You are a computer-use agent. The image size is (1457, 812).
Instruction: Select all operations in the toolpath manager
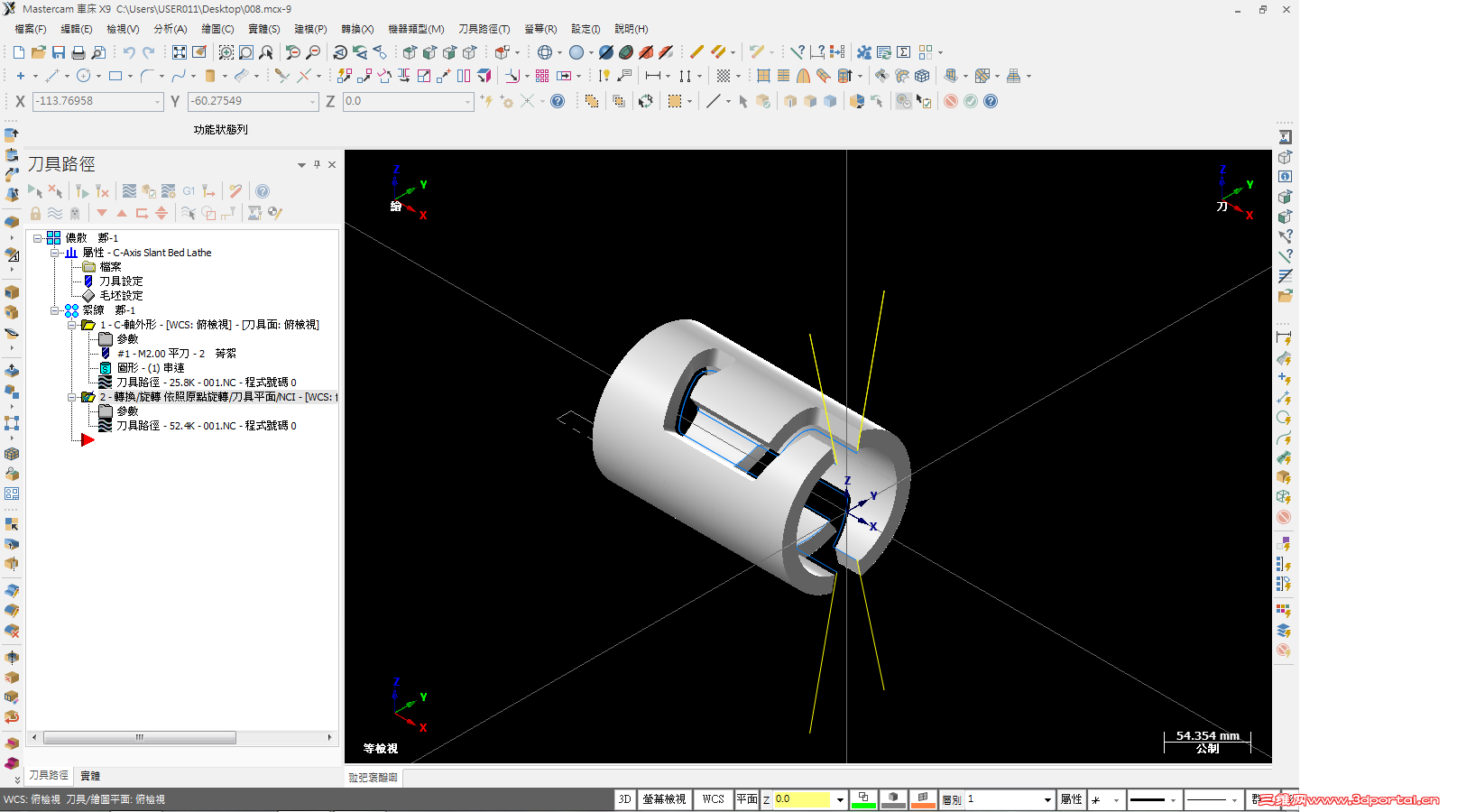coord(35,191)
